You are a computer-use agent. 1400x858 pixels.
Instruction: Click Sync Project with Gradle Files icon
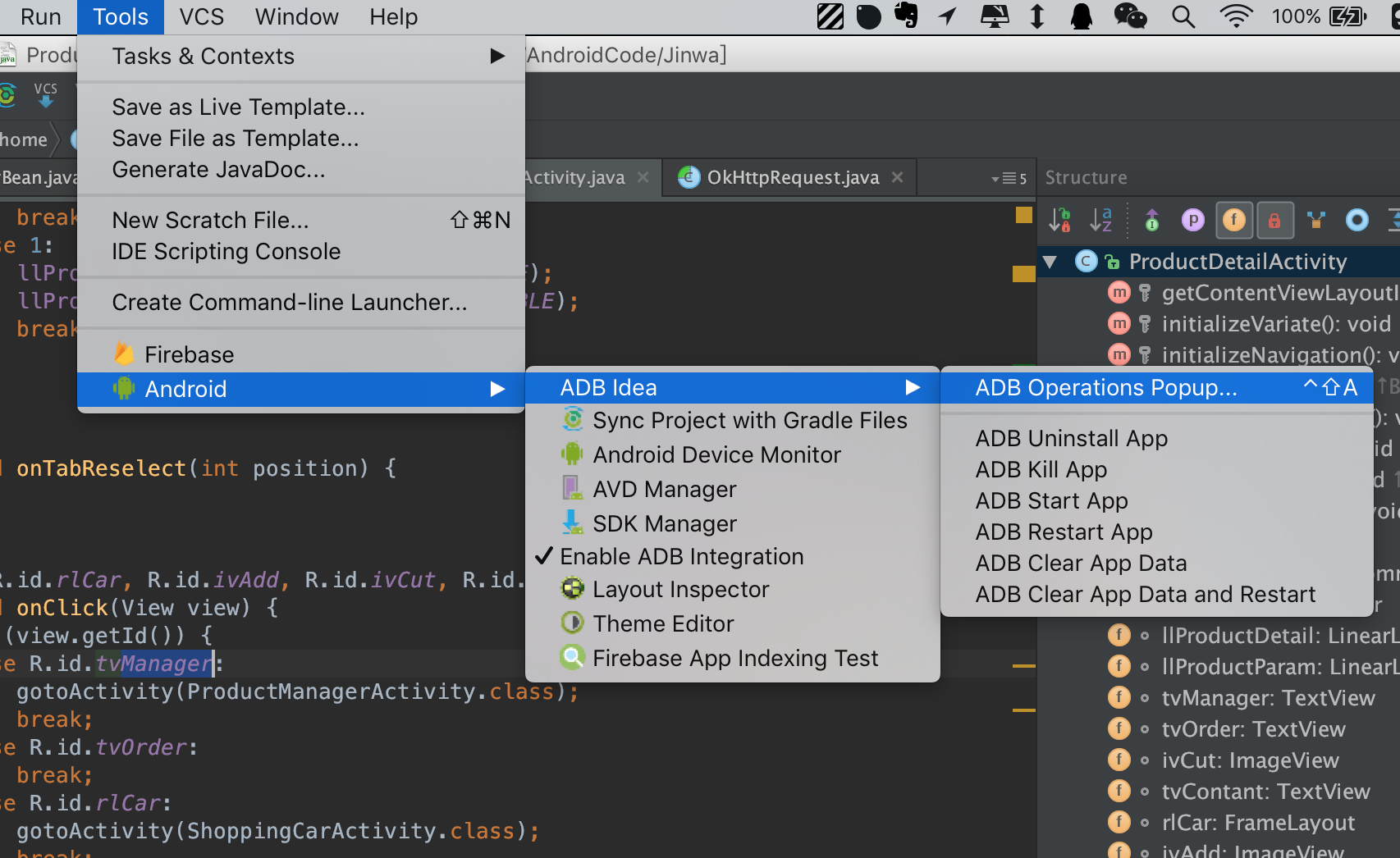[x=572, y=419]
